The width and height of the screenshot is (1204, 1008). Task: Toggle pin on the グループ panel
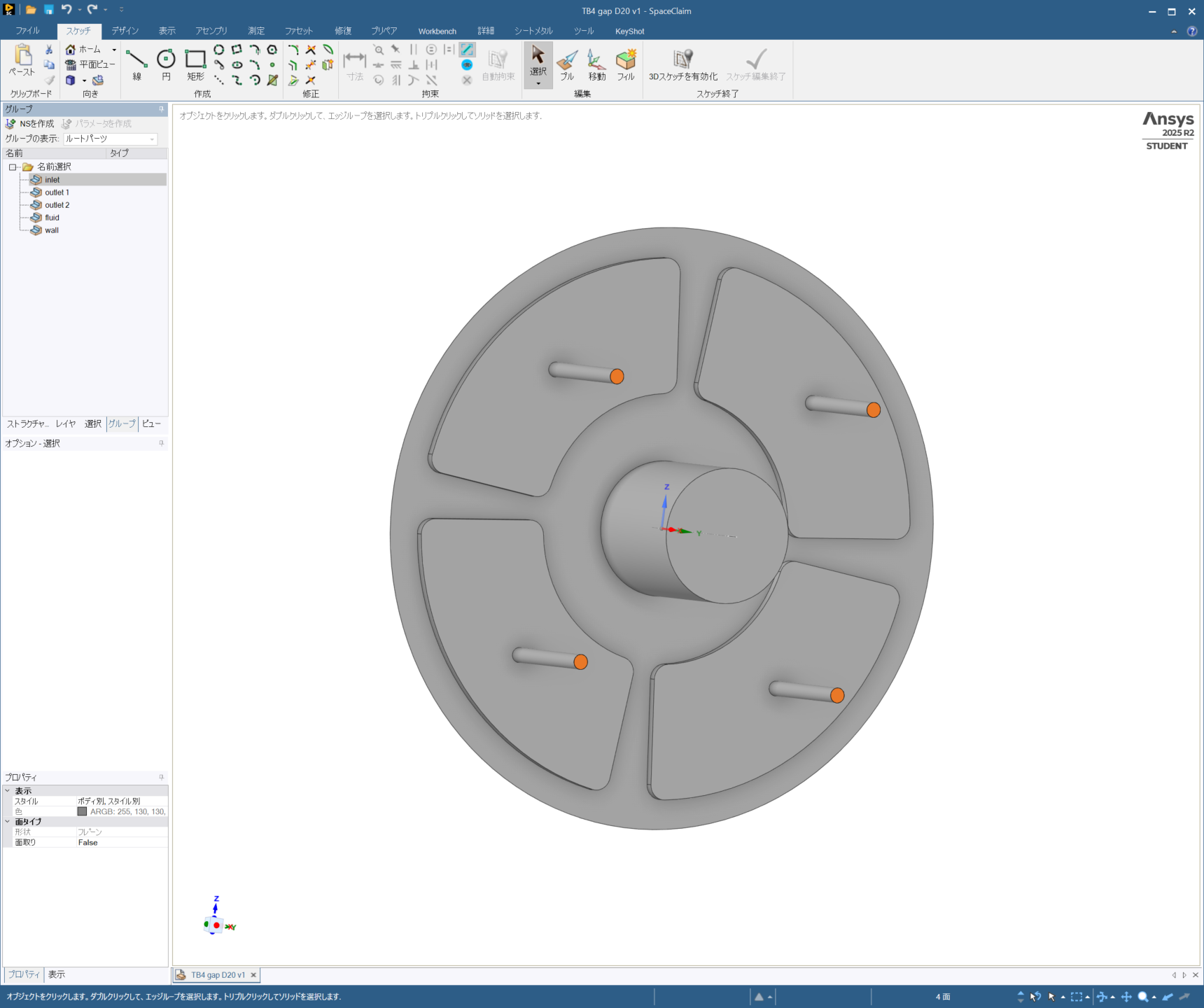[161, 109]
